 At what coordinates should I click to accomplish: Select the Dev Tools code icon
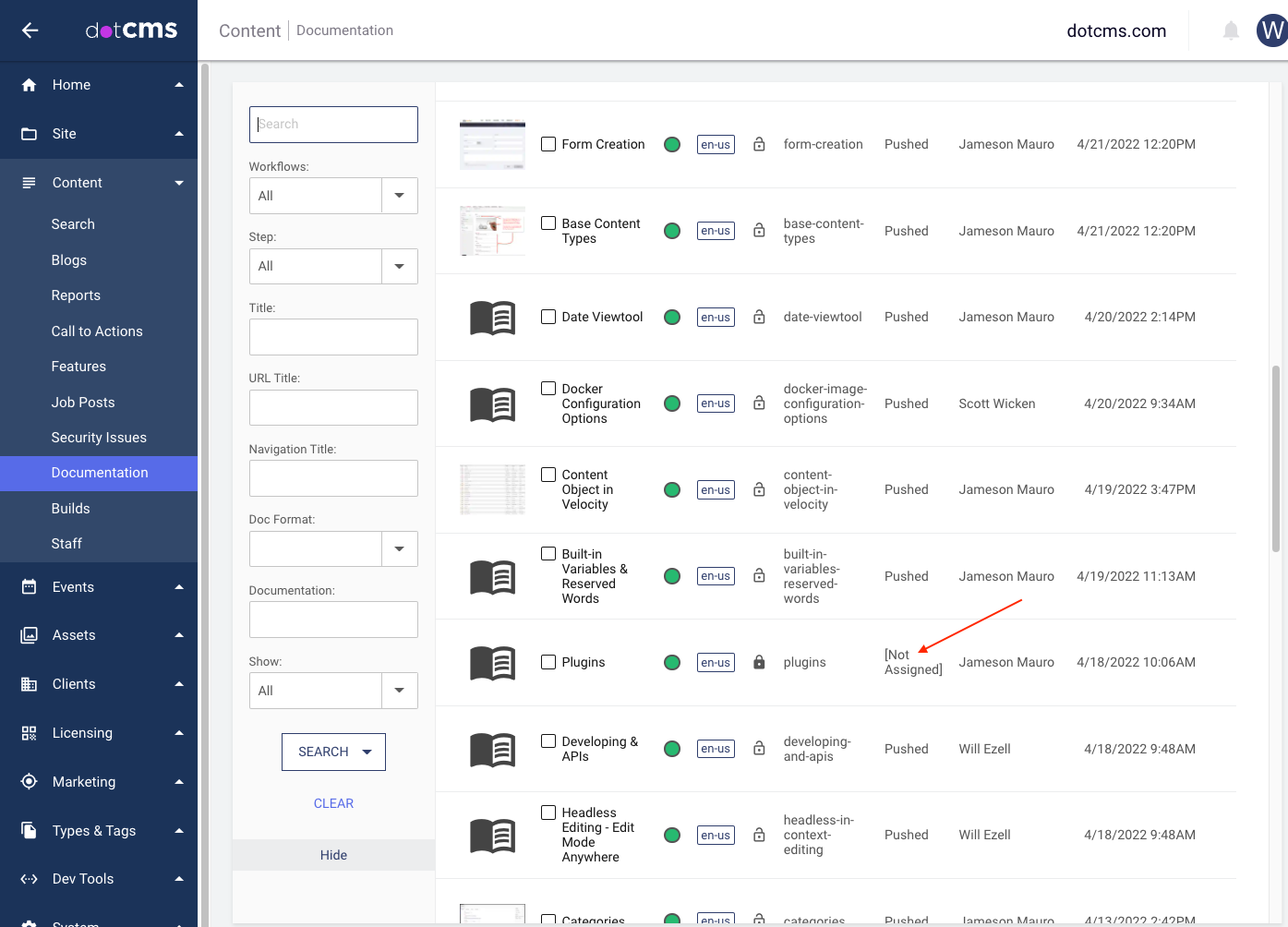coord(29,878)
